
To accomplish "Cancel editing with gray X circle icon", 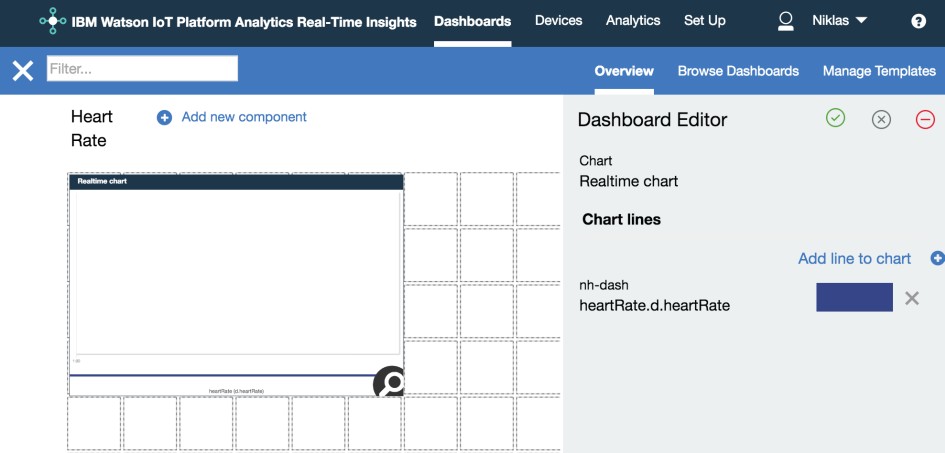I will 881,120.
